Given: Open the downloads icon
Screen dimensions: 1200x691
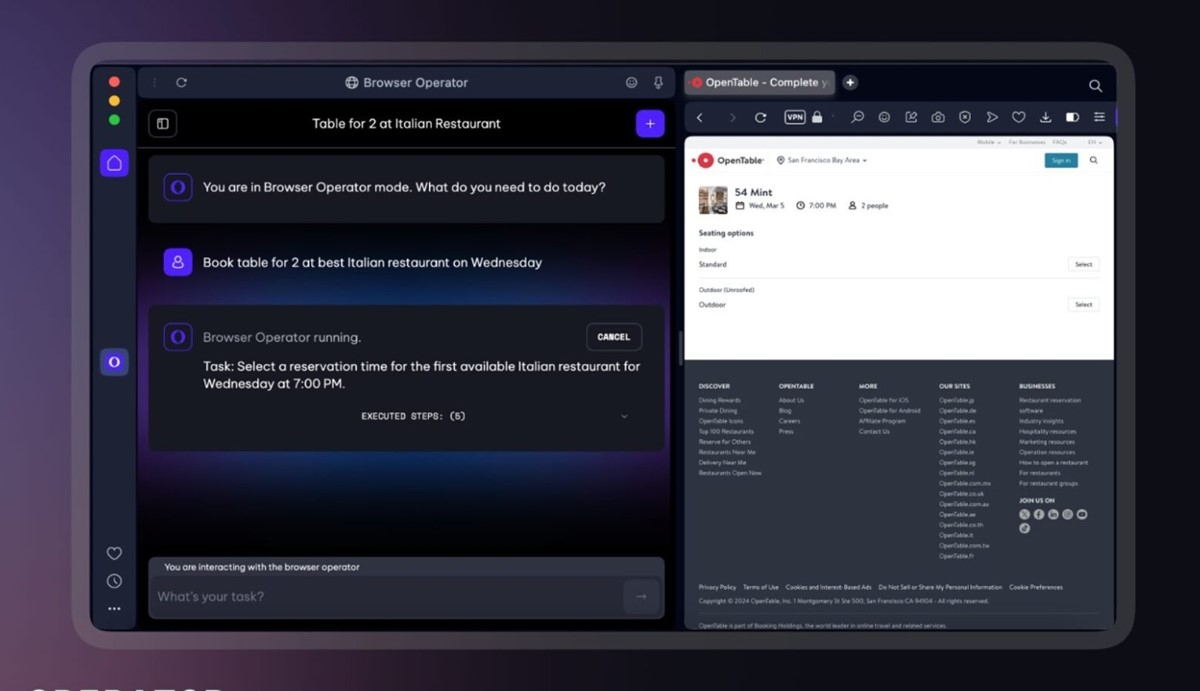Looking at the screenshot, I should tap(1045, 117).
